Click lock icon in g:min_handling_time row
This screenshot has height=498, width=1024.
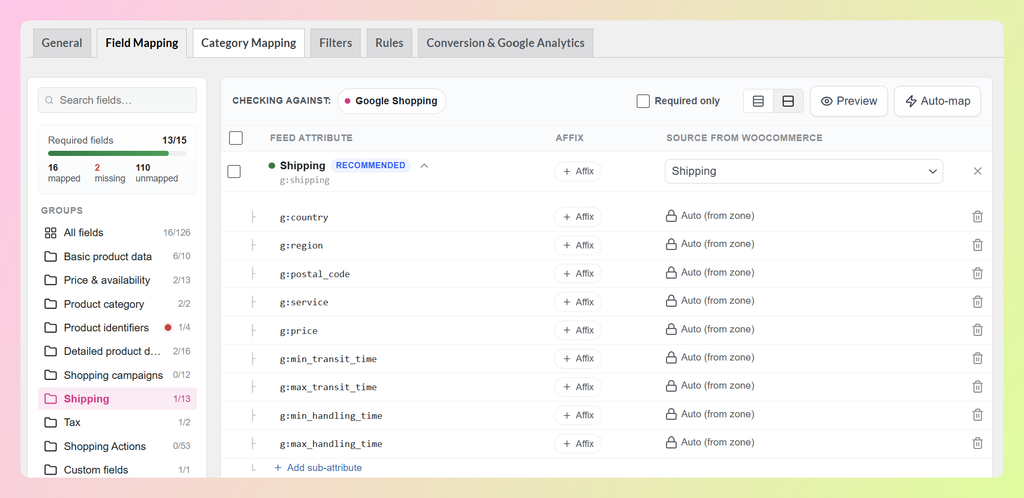[x=671, y=414]
